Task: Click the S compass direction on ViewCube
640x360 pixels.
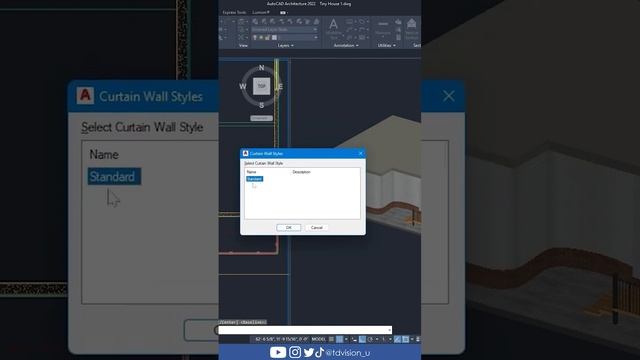Action: (262, 105)
